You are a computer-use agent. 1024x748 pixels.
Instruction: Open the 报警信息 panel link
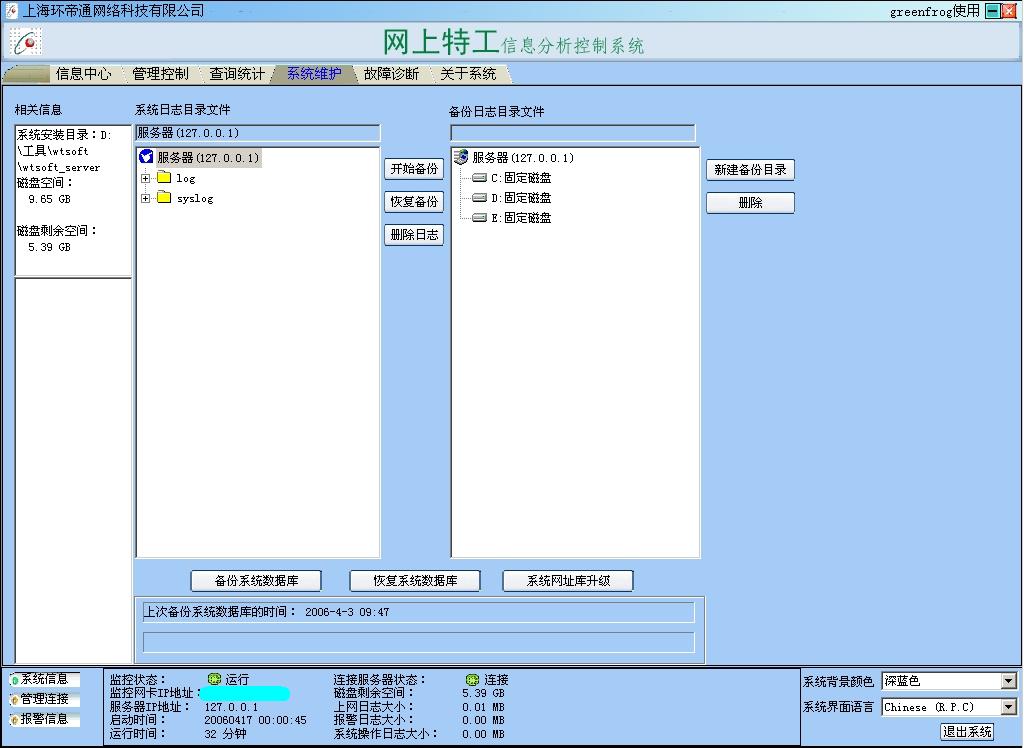(44, 719)
